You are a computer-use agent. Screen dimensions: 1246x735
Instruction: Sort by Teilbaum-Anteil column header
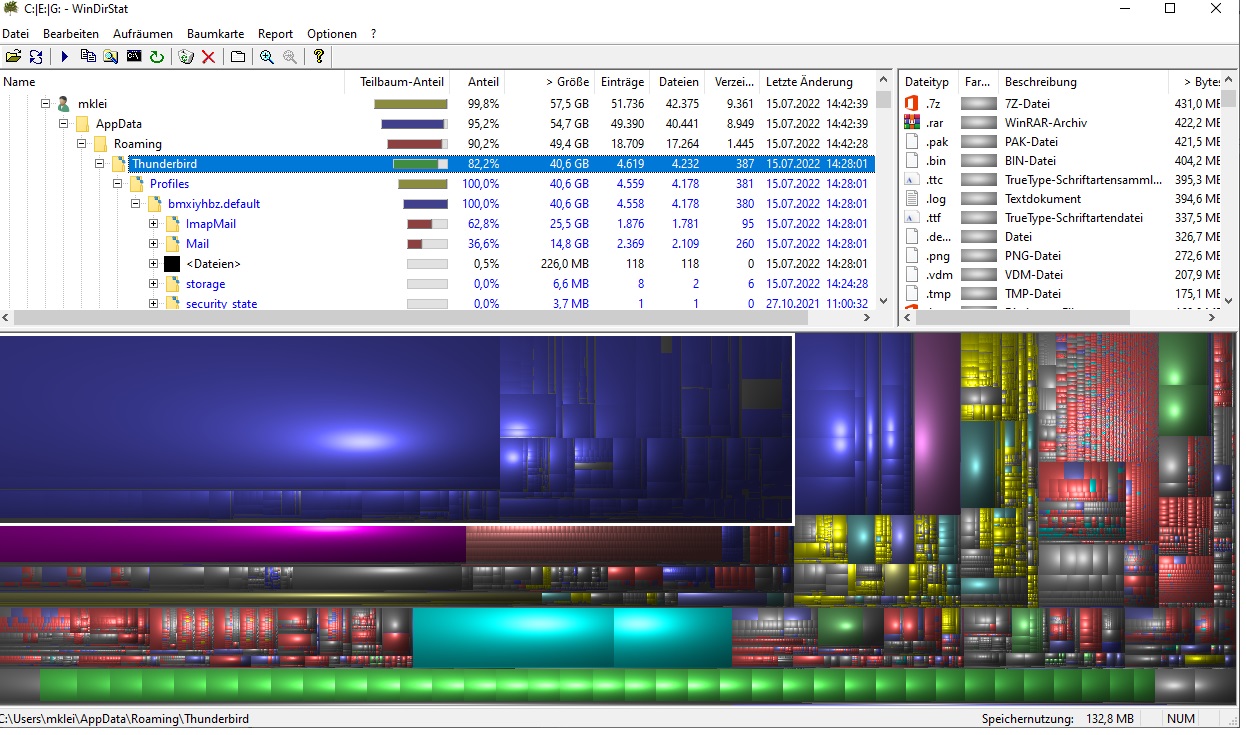398,82
